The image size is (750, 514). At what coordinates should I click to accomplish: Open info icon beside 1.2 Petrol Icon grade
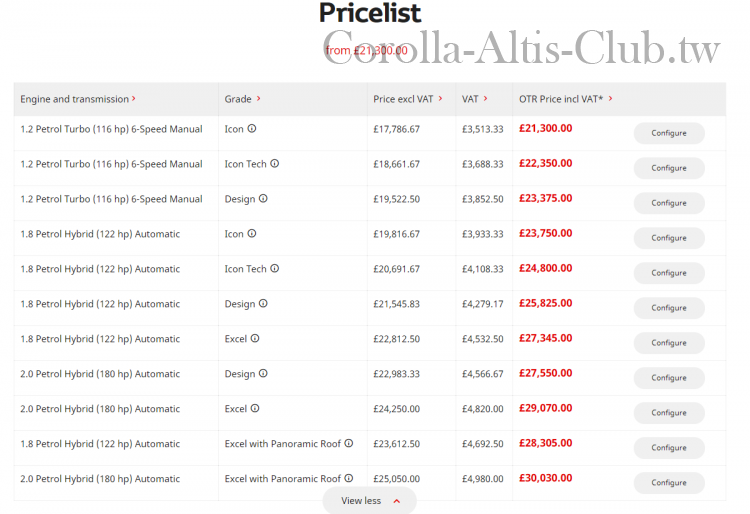tap(252, 129)
